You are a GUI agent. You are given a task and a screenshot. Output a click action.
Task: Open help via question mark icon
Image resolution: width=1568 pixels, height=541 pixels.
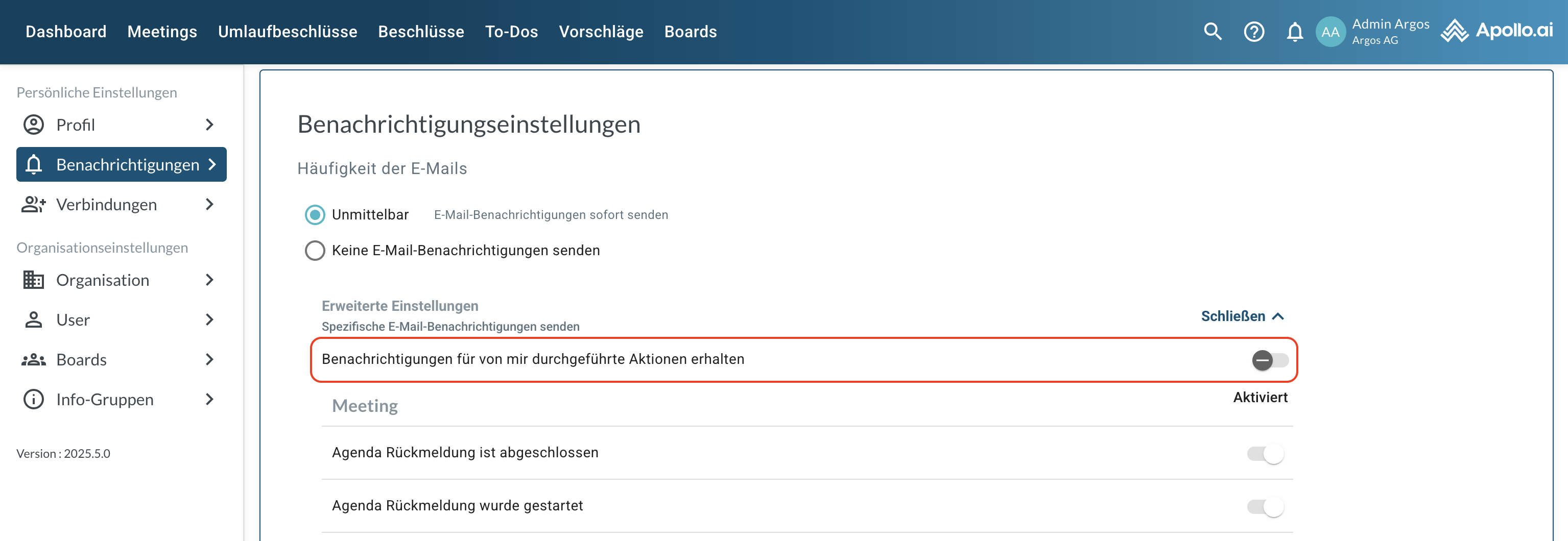click(1253, 32)
